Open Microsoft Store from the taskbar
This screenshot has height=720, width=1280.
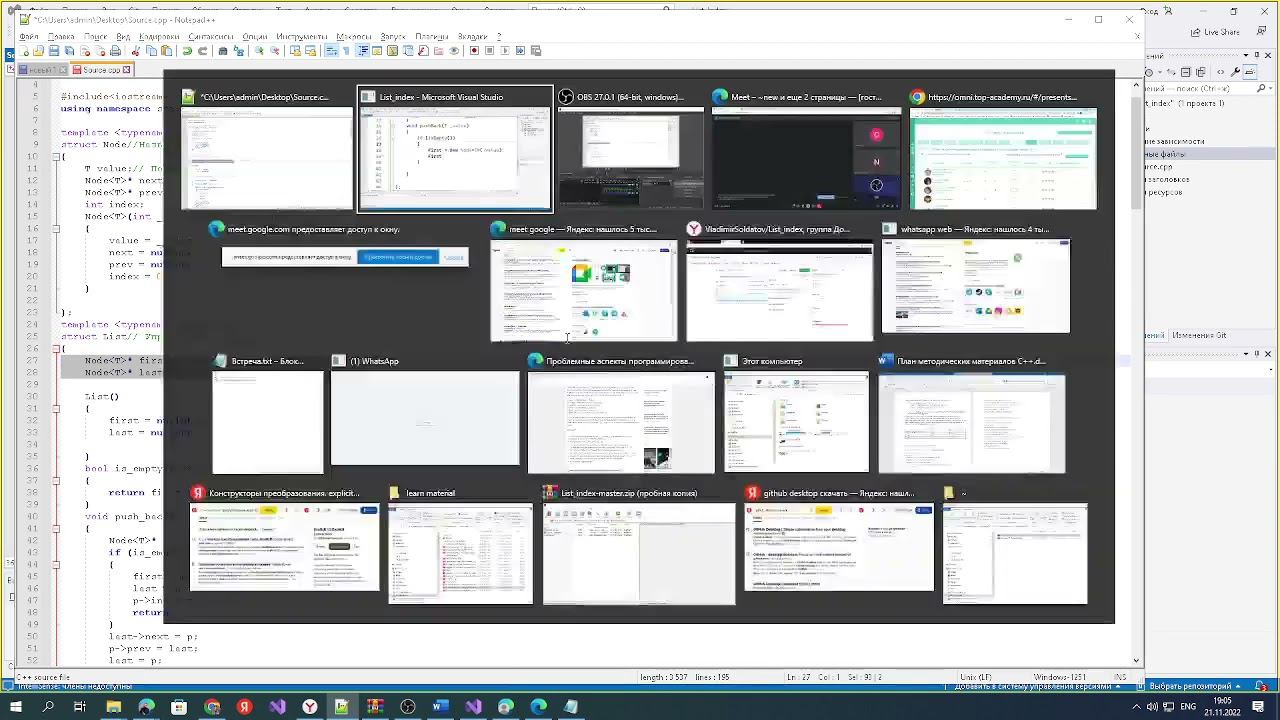click(x=179, y=707)
